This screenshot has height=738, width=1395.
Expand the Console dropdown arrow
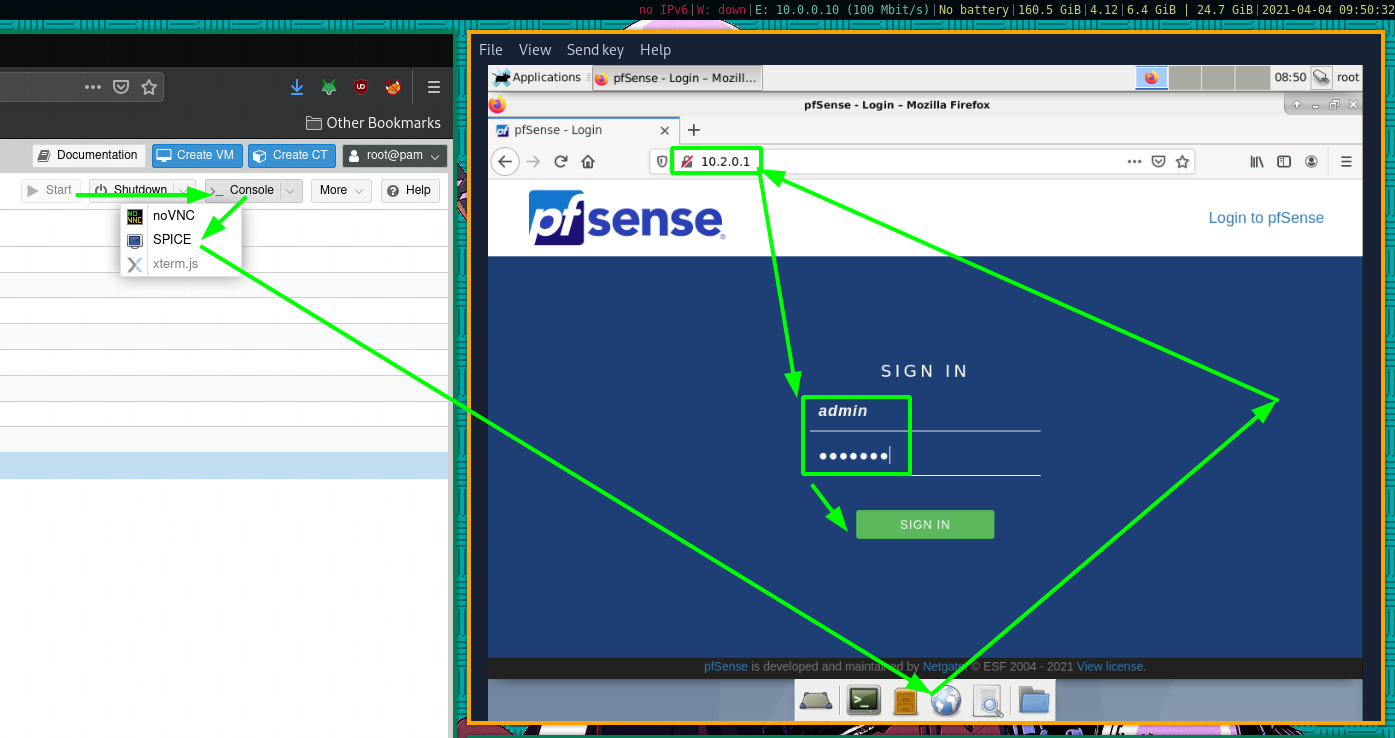[x=291, y=190]
